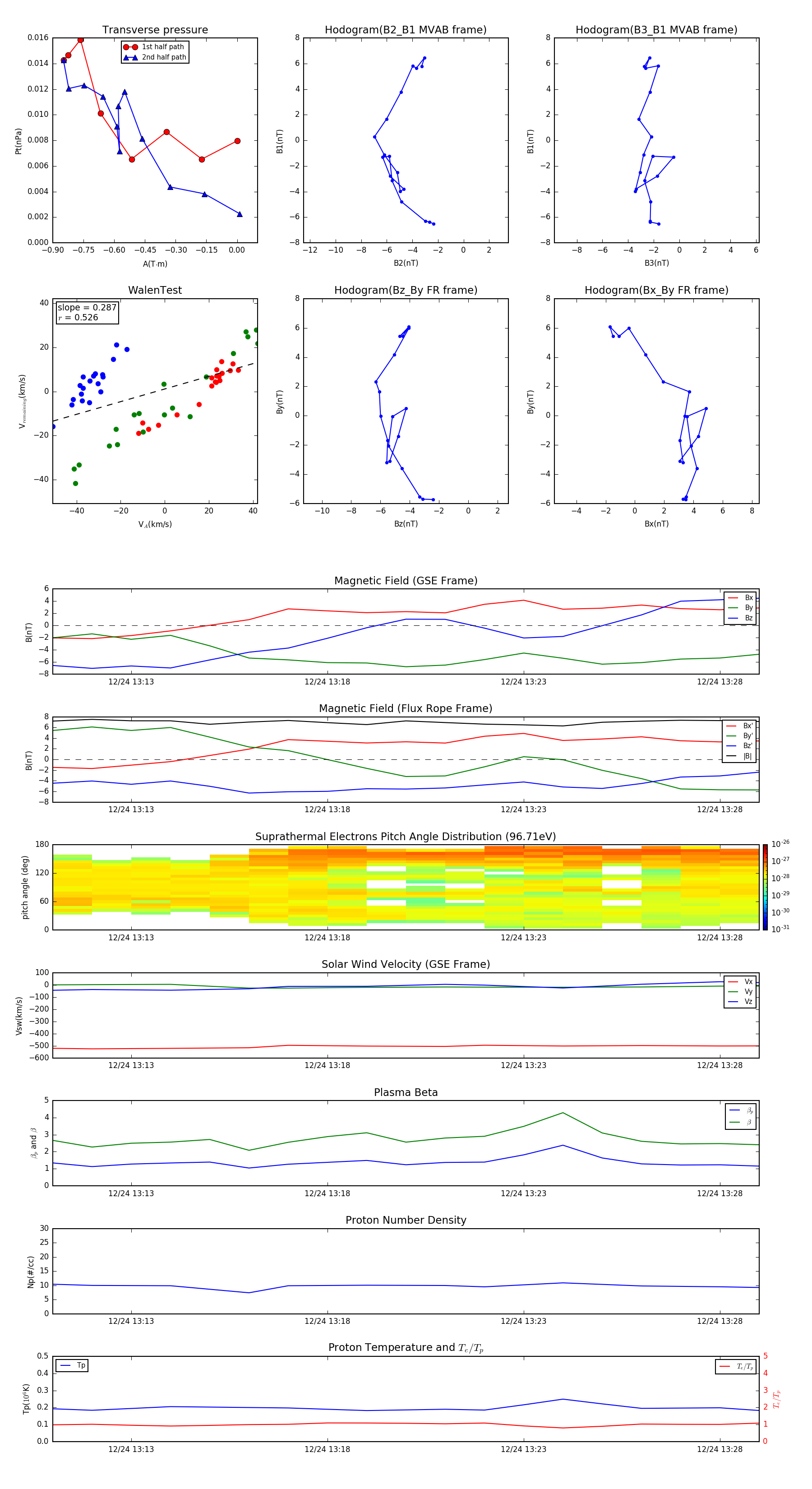The width and height of the screenshot is (812, 1489).
Task: Click 'B2(nT)' x-axis label
Action: [x=406, y=263]
